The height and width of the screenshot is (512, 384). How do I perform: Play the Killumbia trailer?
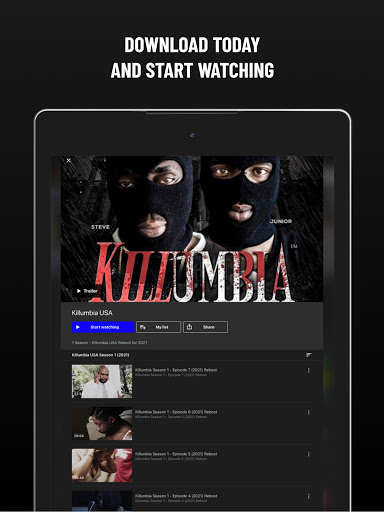coord(87,291)
